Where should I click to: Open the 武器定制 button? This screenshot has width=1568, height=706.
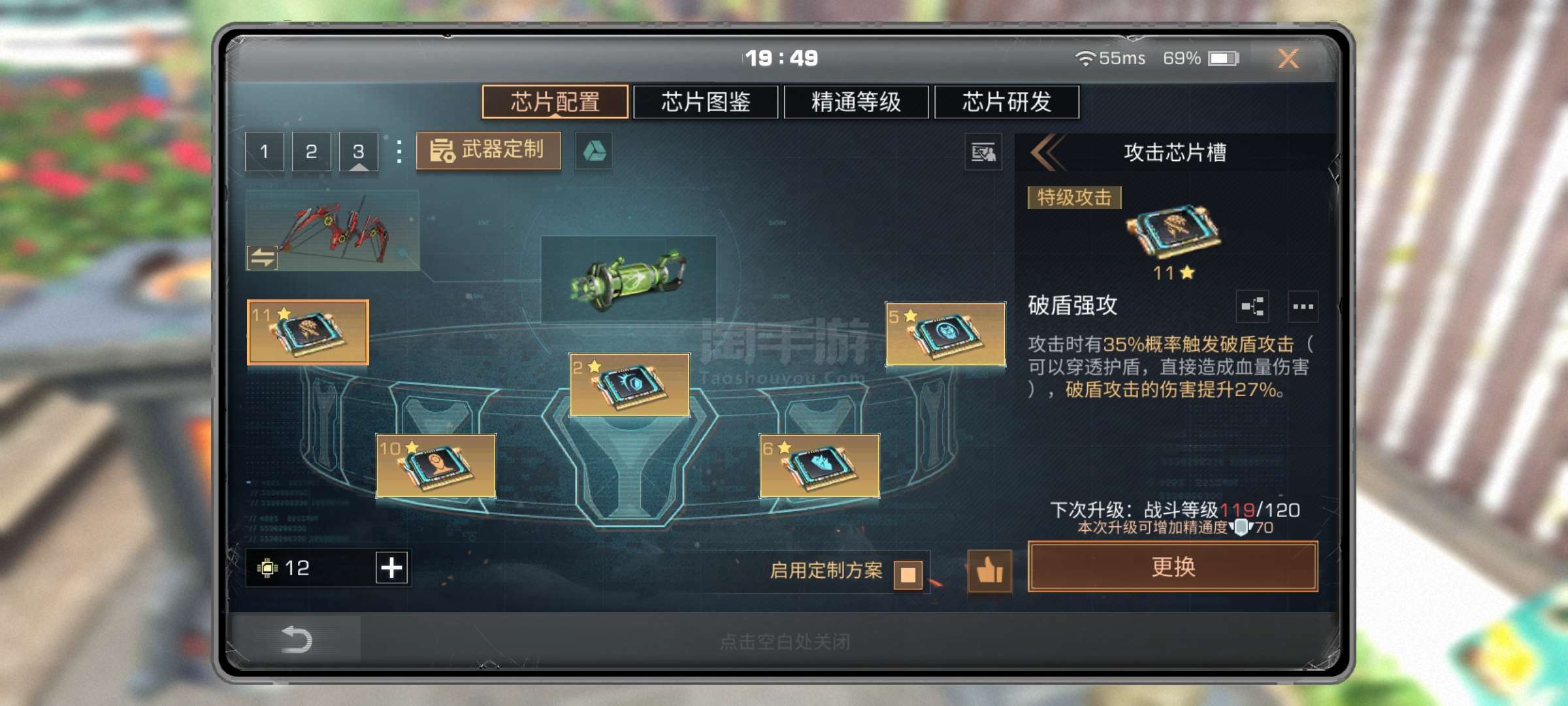[x=488, y=150]
